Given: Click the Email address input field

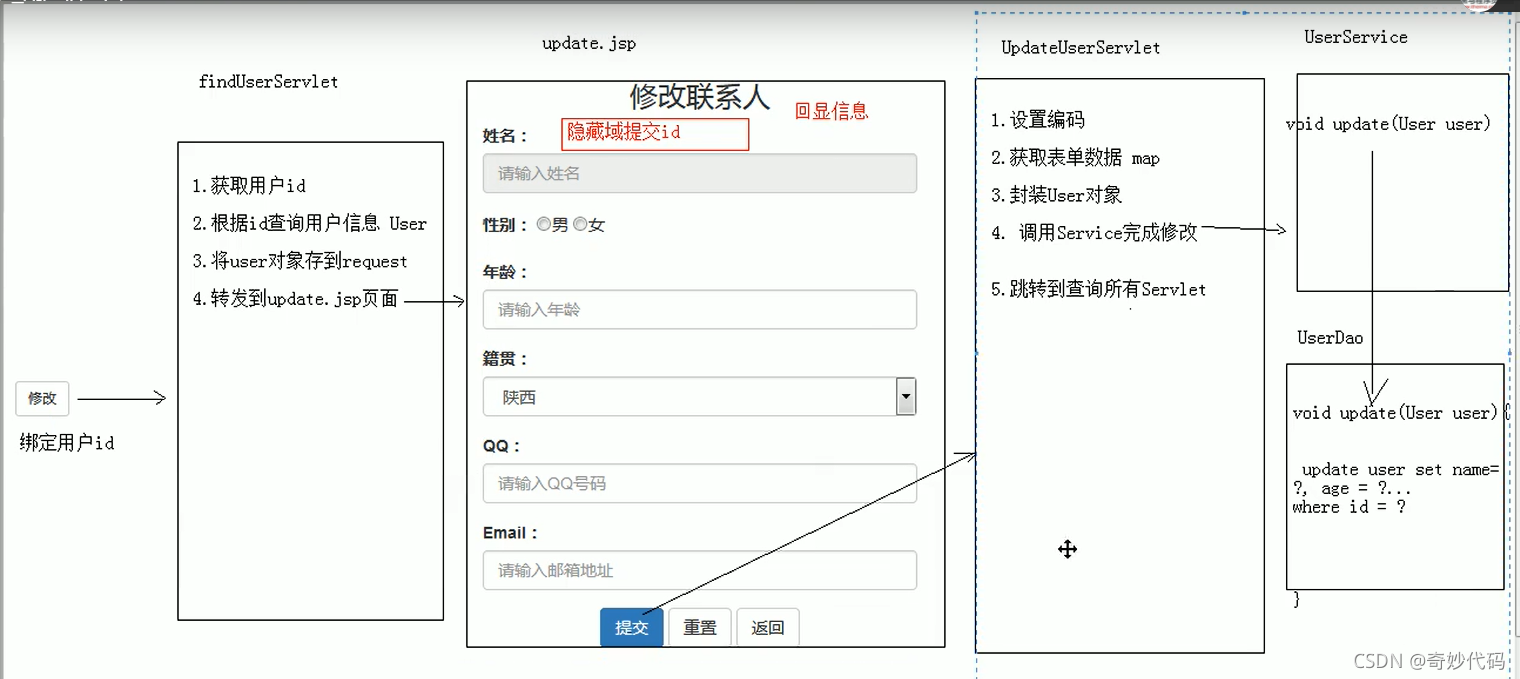Looking at the screenshot, I should coord(699,570).
